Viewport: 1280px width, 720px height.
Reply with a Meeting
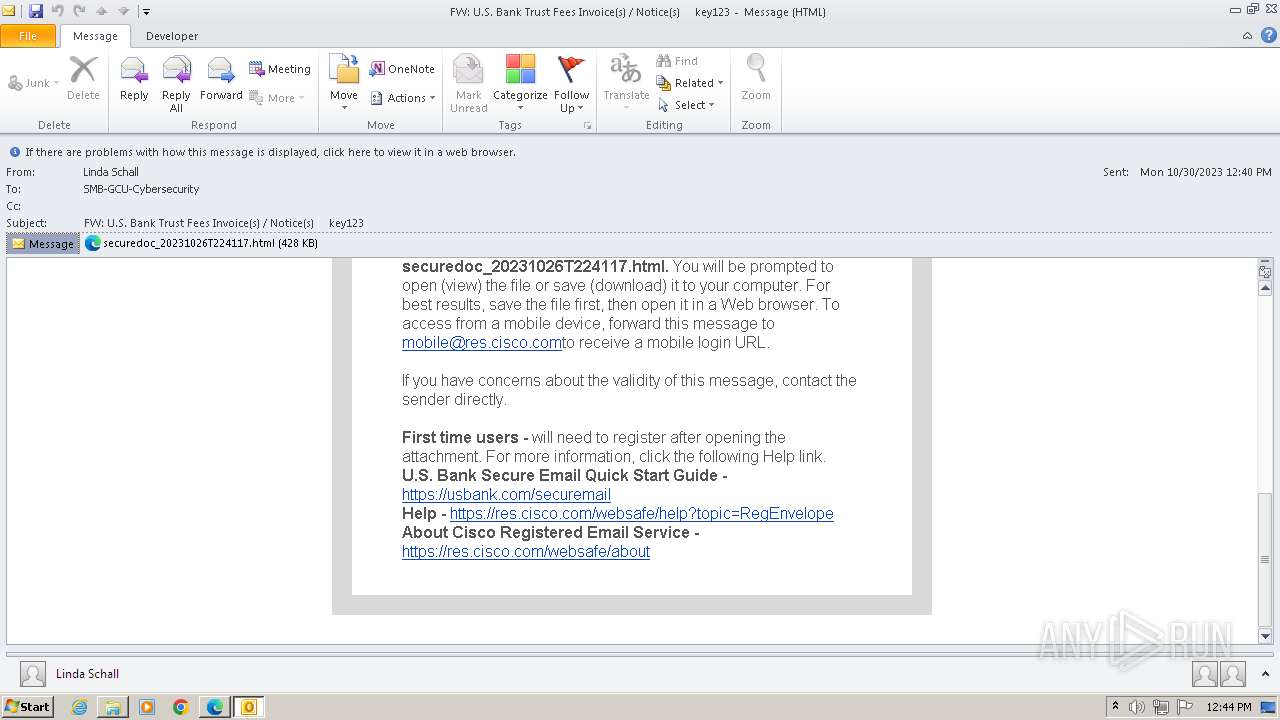pos(280,69)
